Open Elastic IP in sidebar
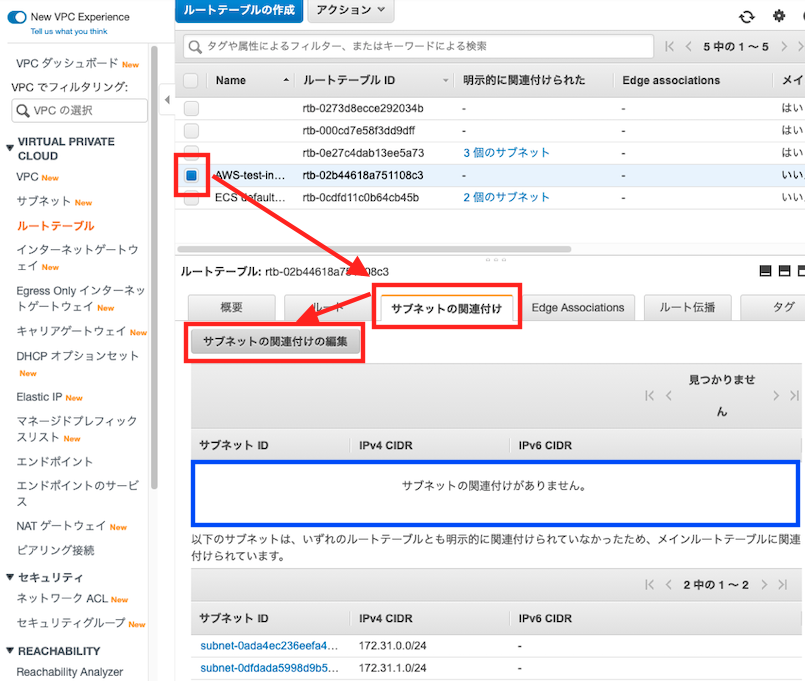Image resolution: width=805 pixels, height=681 pixels. tap(39, 397)
